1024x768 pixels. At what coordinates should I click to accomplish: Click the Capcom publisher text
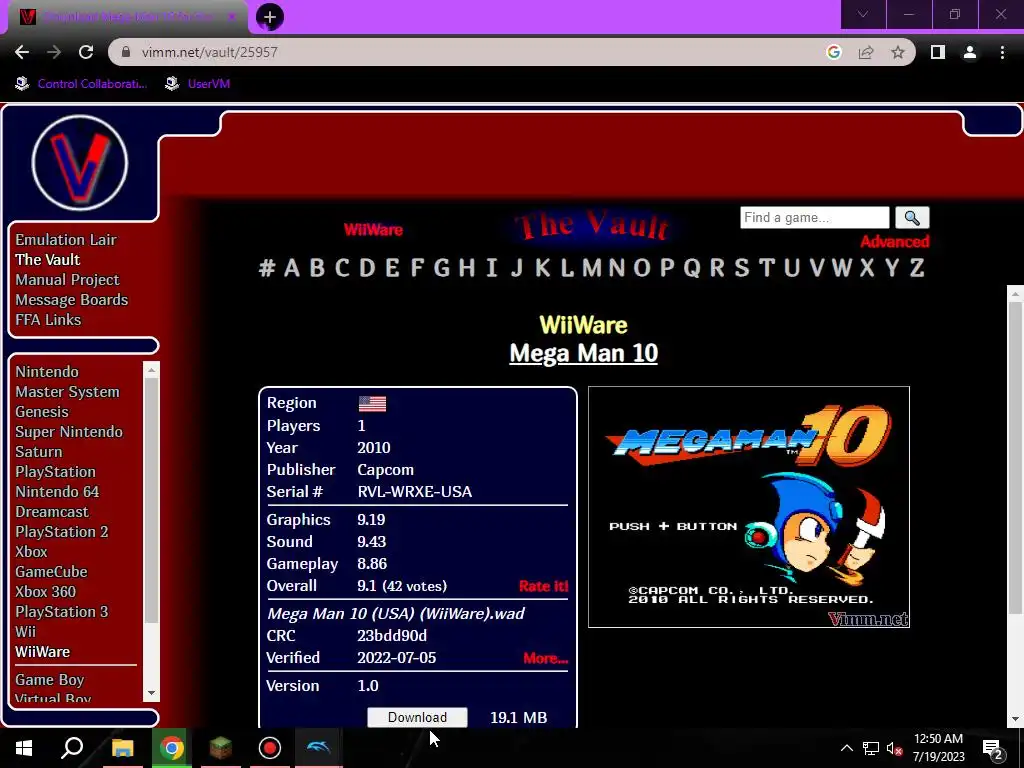pos(385,470)
